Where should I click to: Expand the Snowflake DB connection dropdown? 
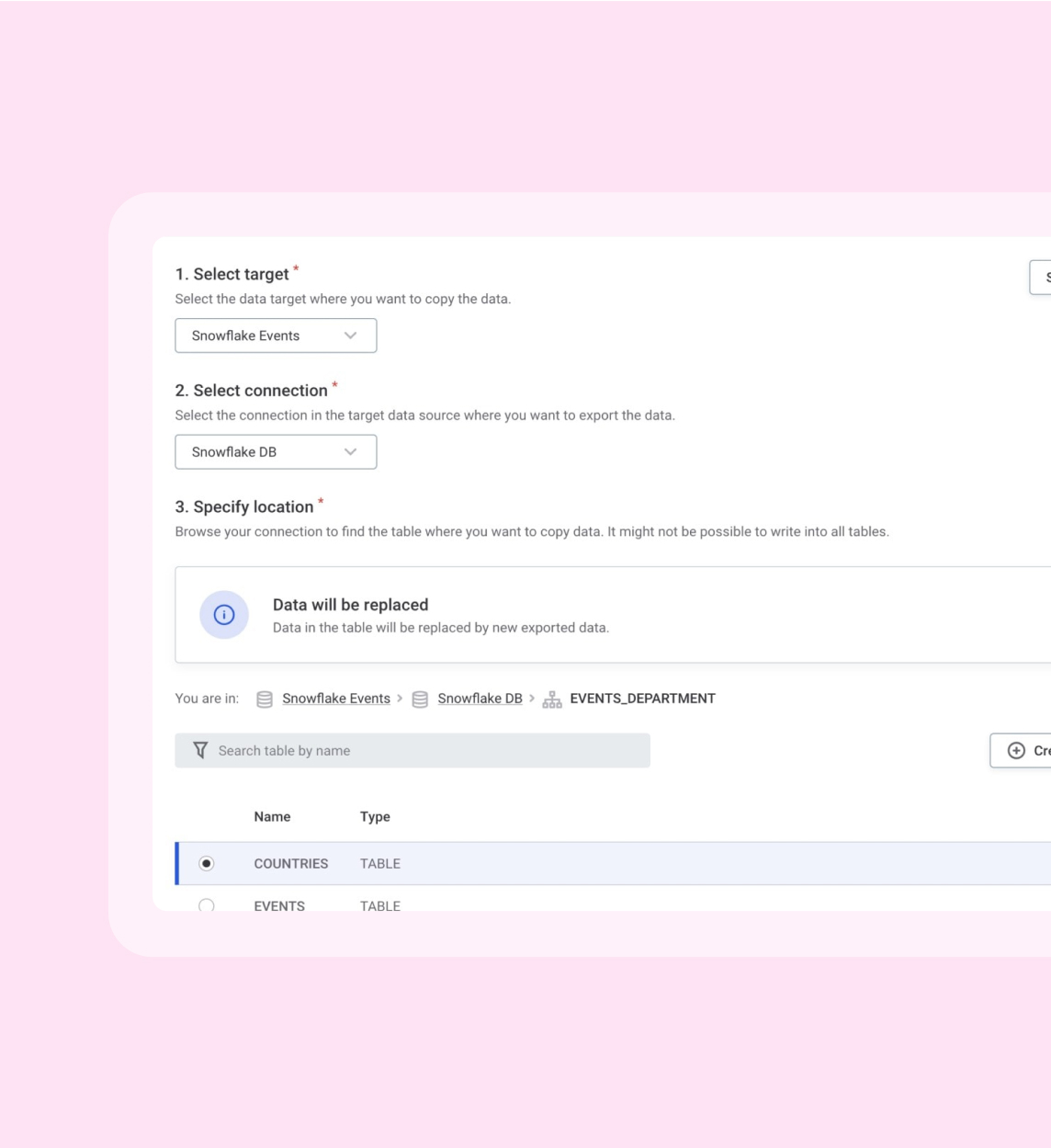pyautogui.click(x=275, y=452)
